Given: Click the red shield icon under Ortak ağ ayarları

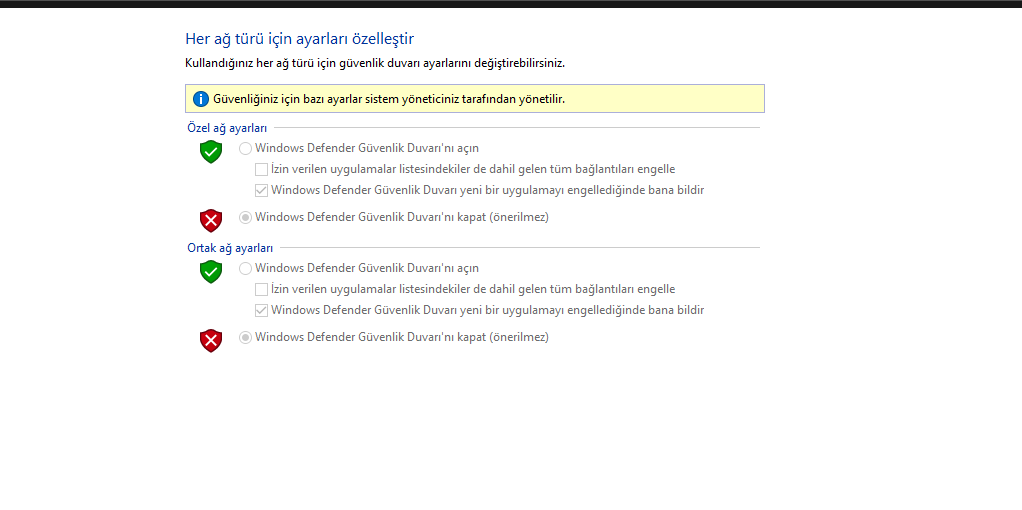Looking at the screenshot, I should click(x=211, y=341).
